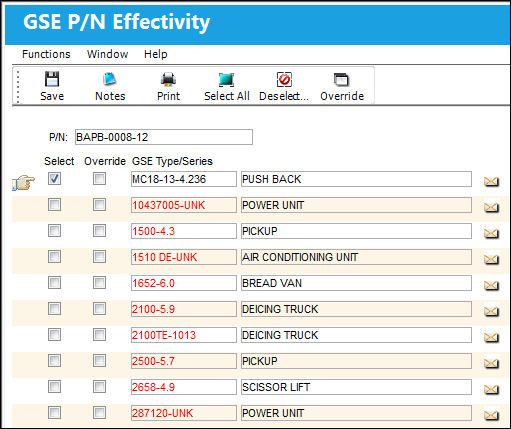This screenshot has width=511, height=429.
Task: Click the 1510 DE-UNK type field
Action: click(184, 257)
